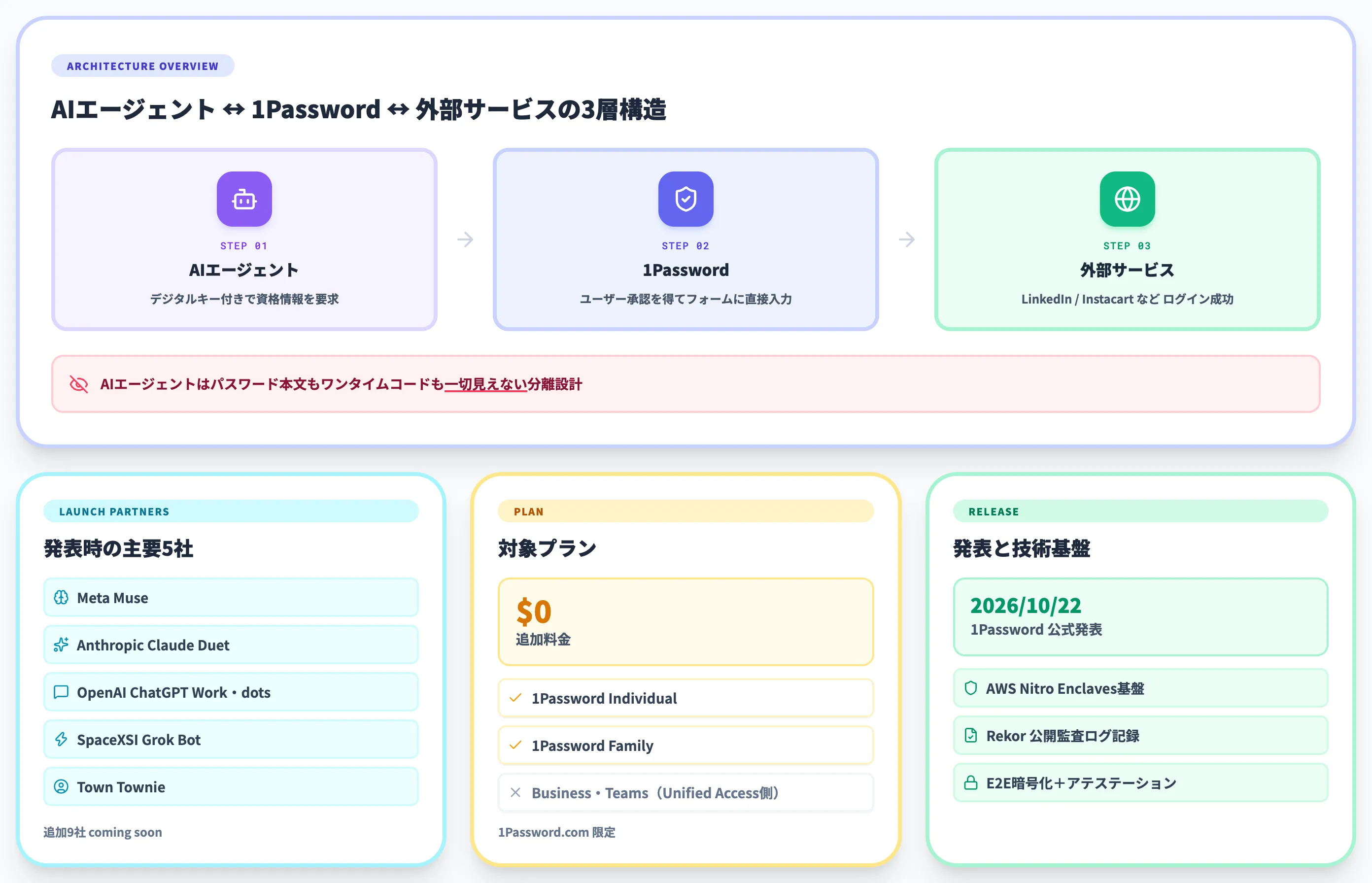The image size is (1372, 883).
Task: Select the RELEASE label pill
Action: pyautogui.click(x=1140, y=511)
